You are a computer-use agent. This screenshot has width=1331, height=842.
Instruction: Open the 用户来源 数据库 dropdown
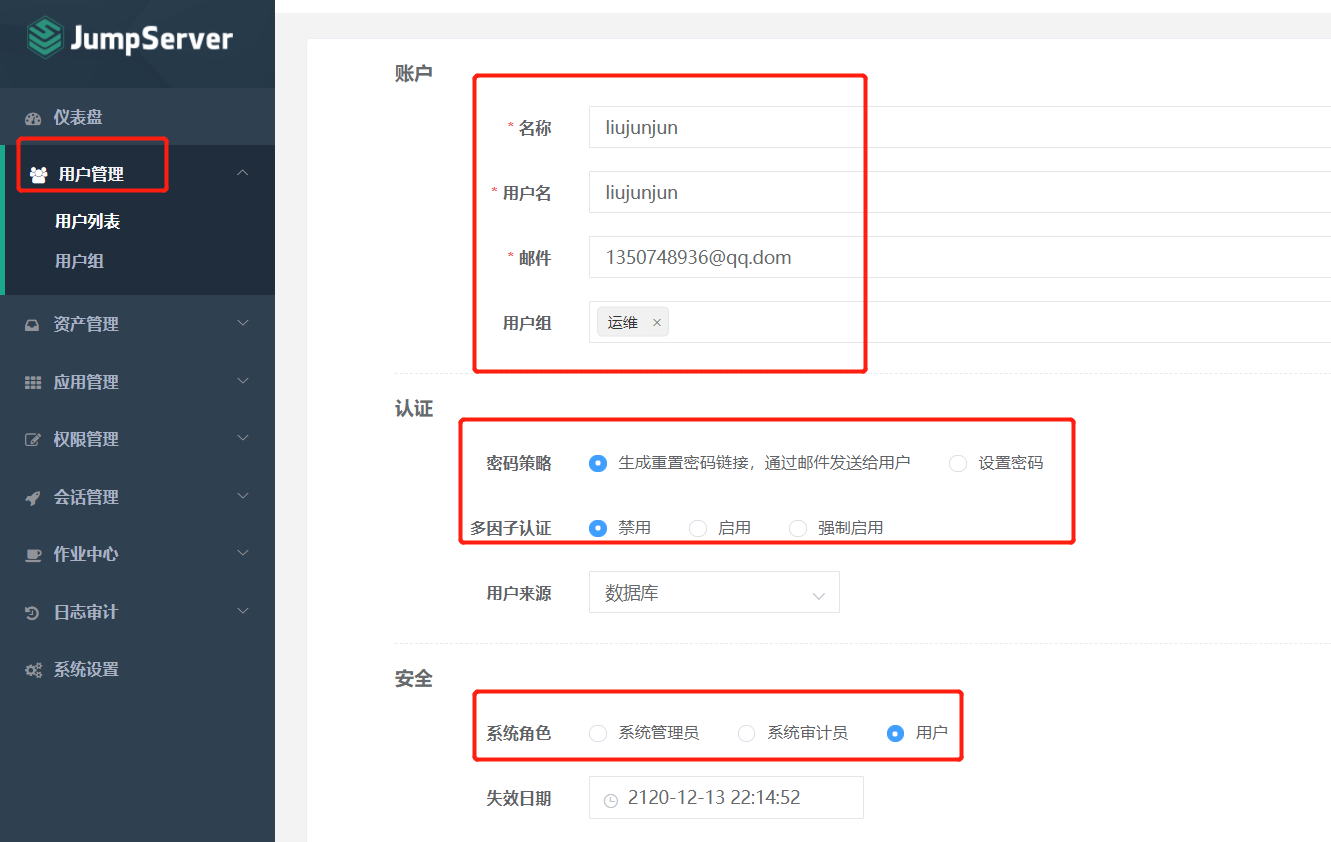(x=714, y=592)
